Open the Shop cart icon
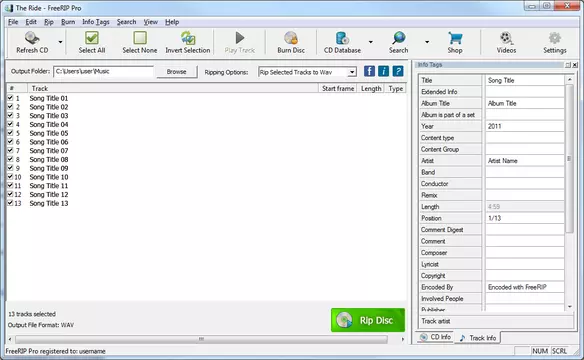Viewport: 584px width, 360px height. point(455,38)
